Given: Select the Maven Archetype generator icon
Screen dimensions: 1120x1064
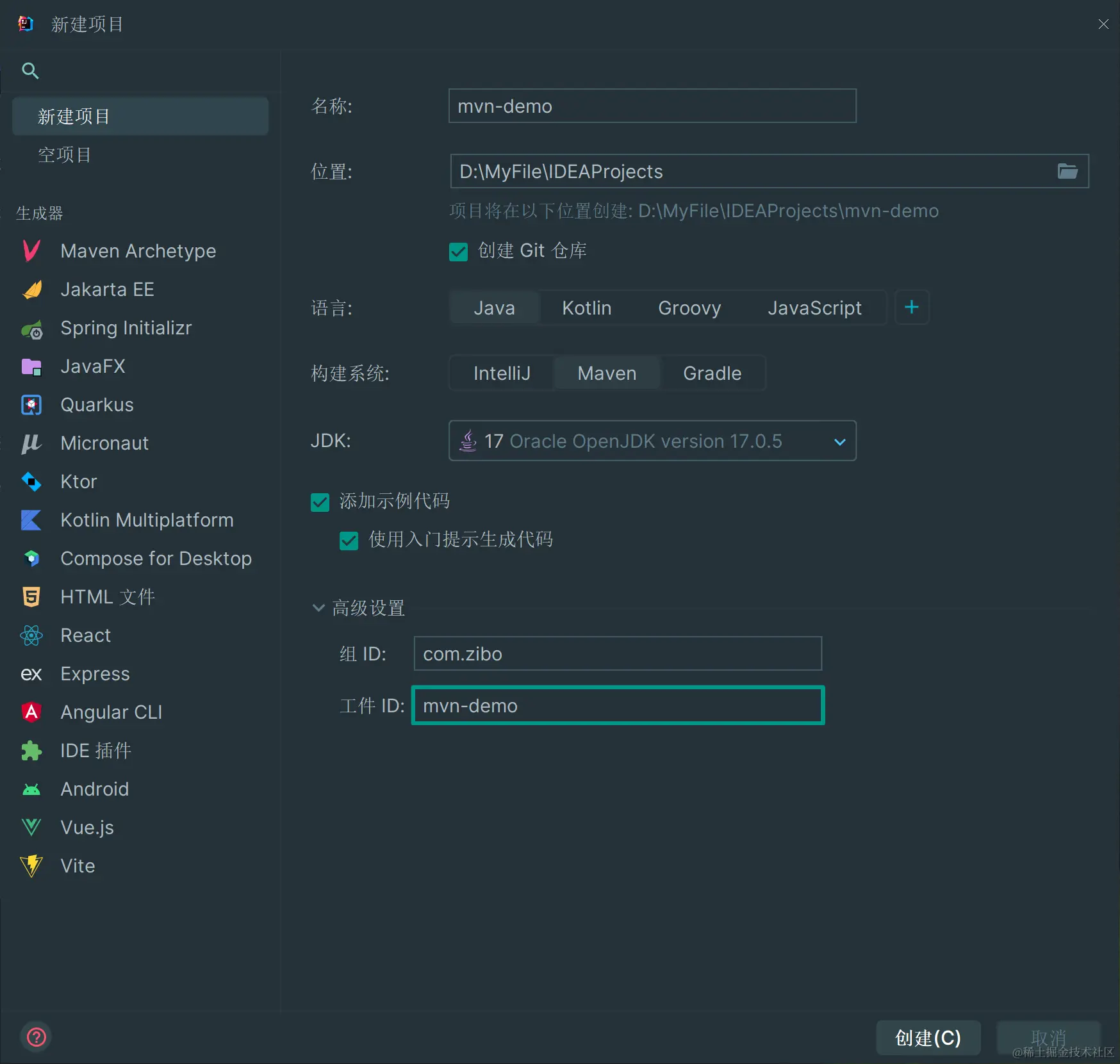Looking at the screenshot, I should point(31,250).
